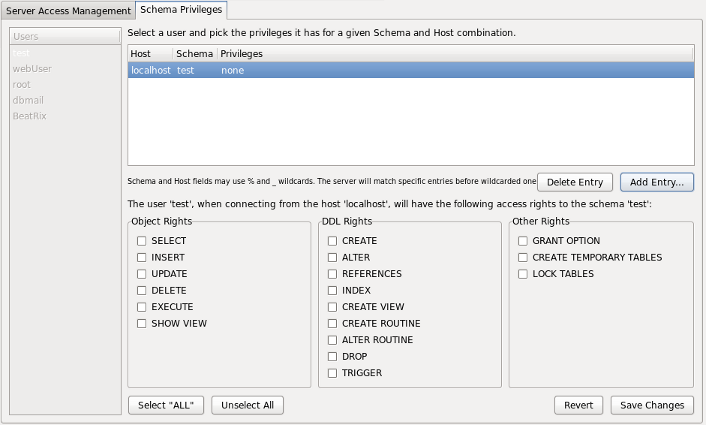This screenshot has width=706, height=425.
Task: Toggle the DROP checkbox
Action: tap(333, 356)
